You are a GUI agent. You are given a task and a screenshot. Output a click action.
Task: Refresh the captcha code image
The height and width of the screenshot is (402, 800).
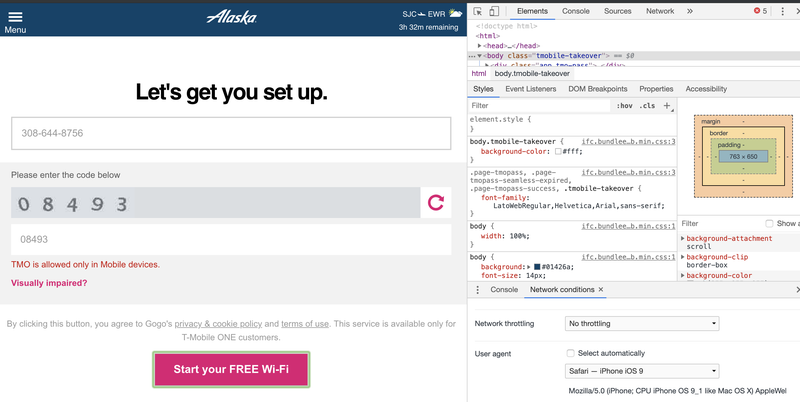(x=436, y=203)
